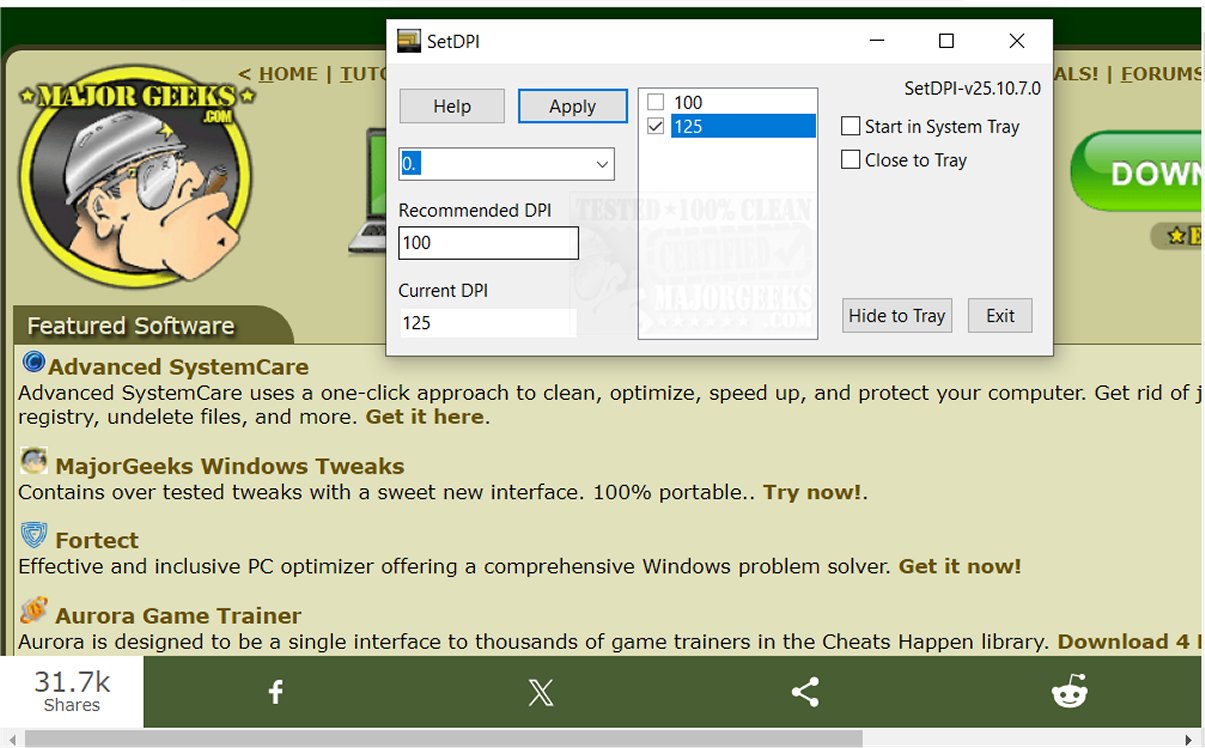The width and height of the screenshot is (1205, 748).
Task: Click the 'Get it now!' link
Action: pos(960,566)
